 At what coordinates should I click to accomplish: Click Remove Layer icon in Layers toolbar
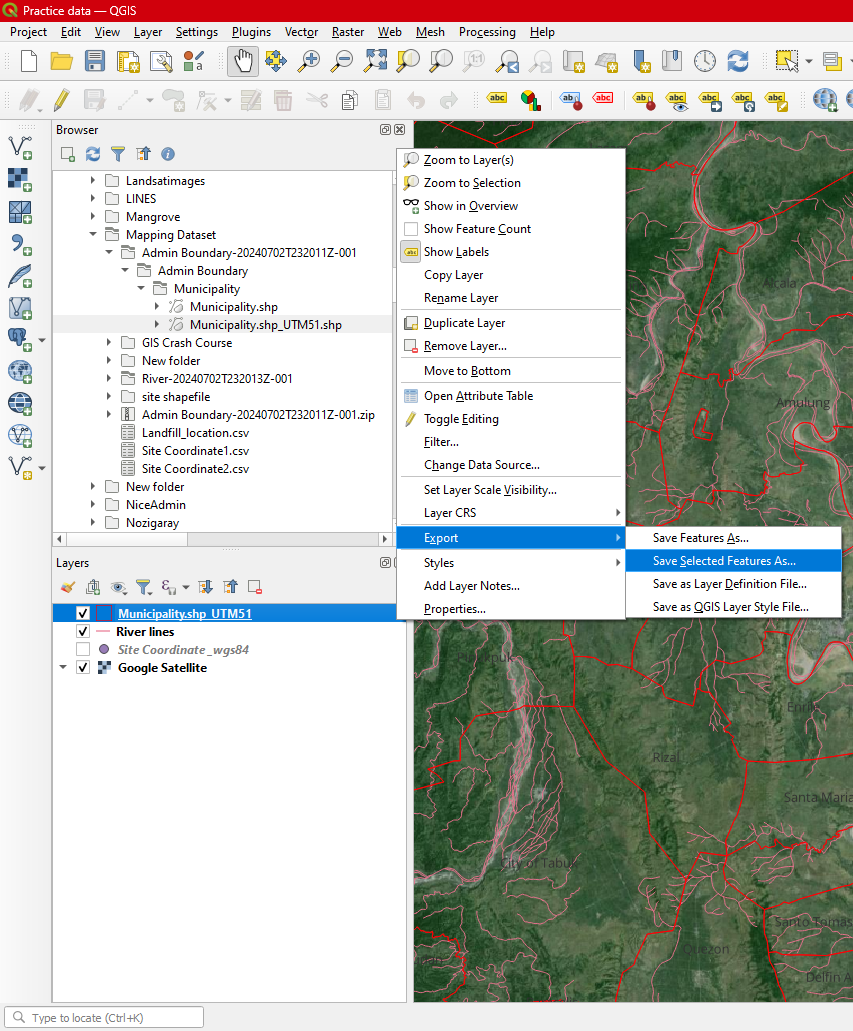click(255, 588)
